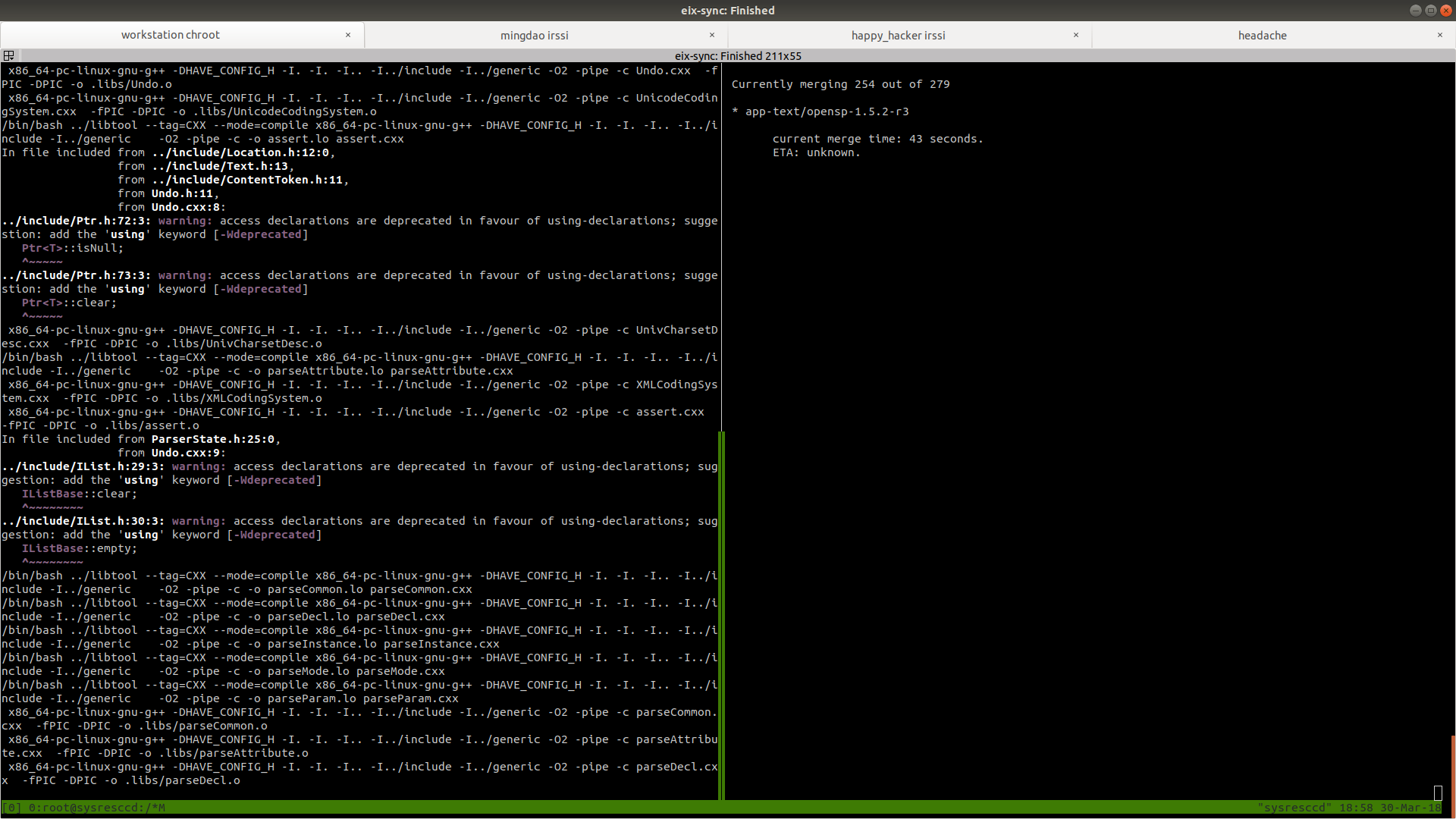The height and width of the screenshot is (819, 1456).
Task: Click the 'from Undo.cxx:8:' line
Action: (171, 207)
